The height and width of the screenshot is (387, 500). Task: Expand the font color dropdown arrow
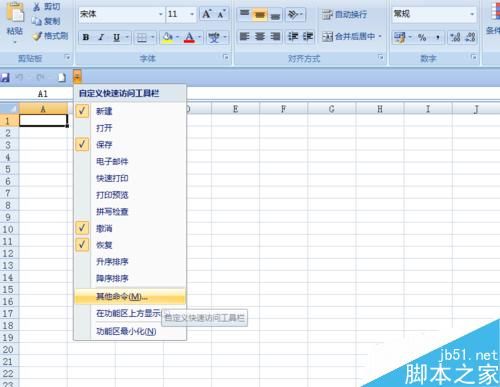pyautogui.click(x=199, y=37)
